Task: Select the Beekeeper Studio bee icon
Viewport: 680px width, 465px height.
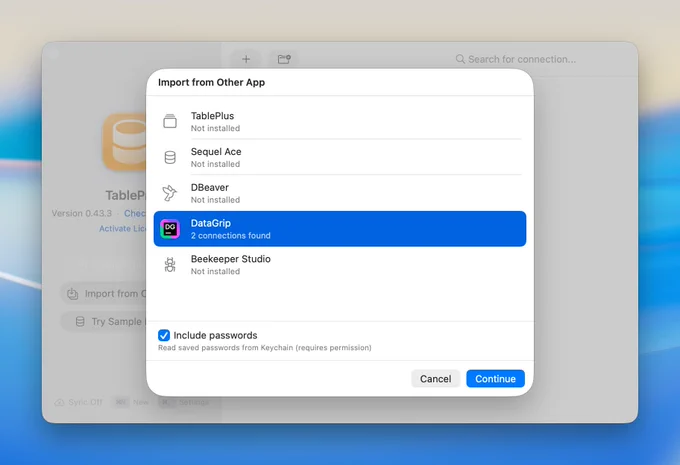Action: 170,264
